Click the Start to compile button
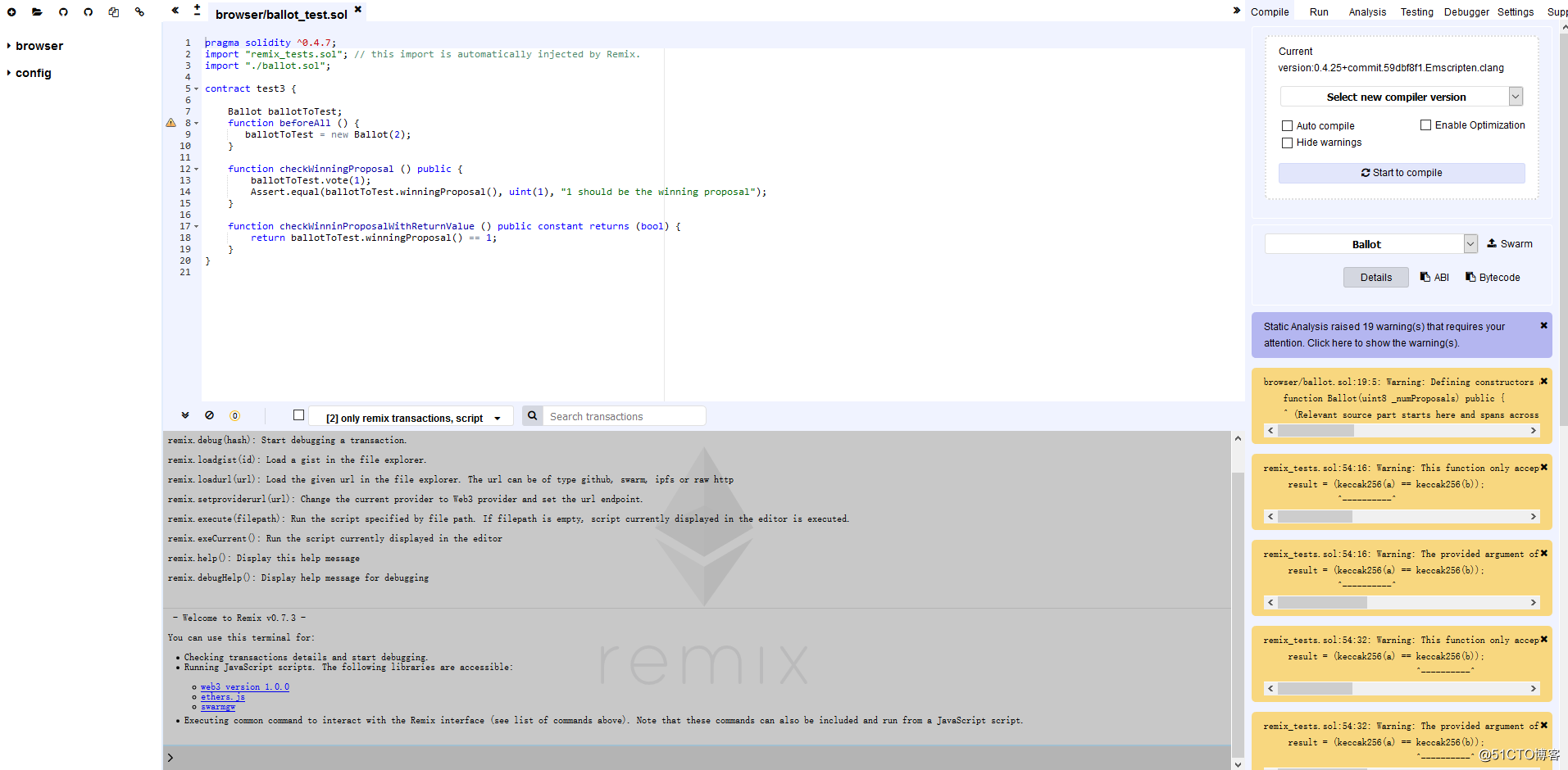1568x770 pixels. (x=1402, y=173)
